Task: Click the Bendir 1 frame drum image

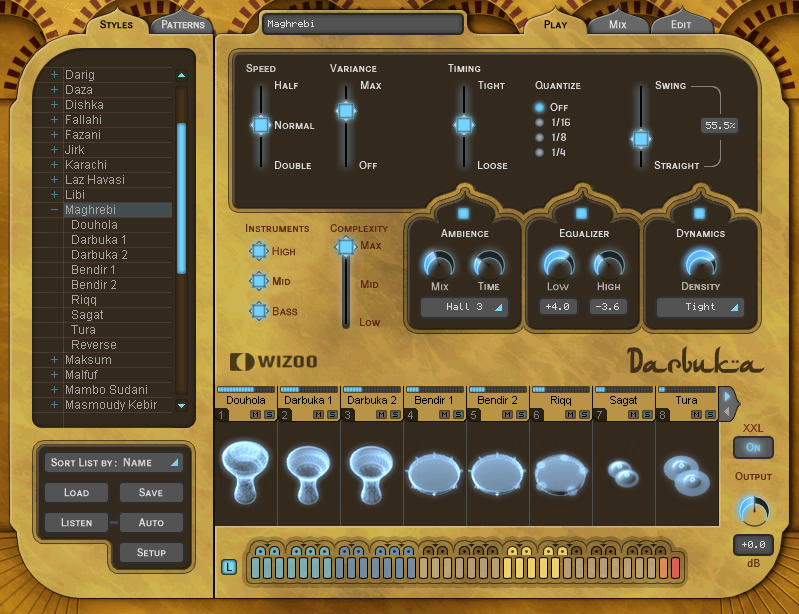Action: [x=434, y=474]
